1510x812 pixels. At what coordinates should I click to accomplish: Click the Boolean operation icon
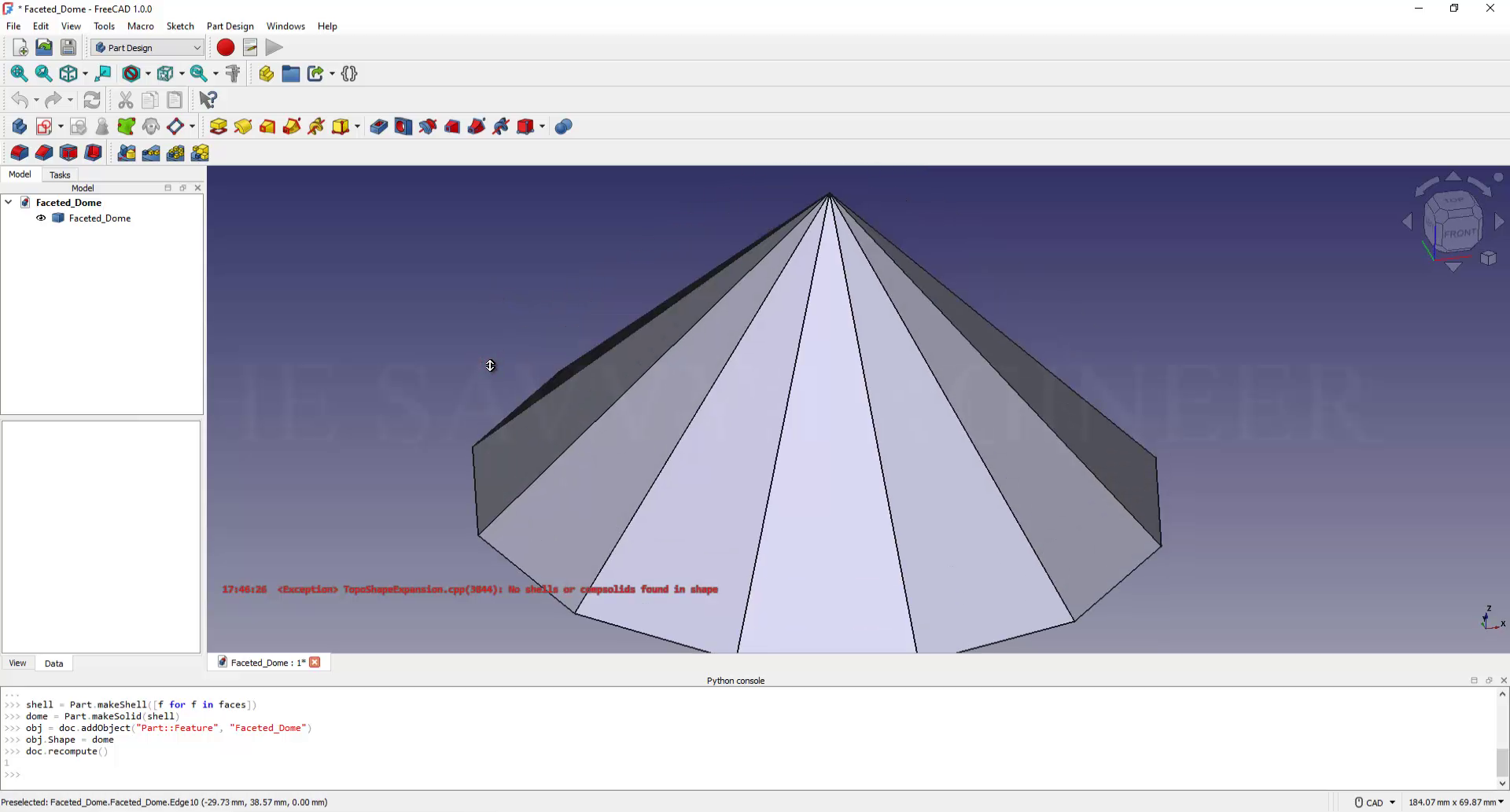(563, 127)
